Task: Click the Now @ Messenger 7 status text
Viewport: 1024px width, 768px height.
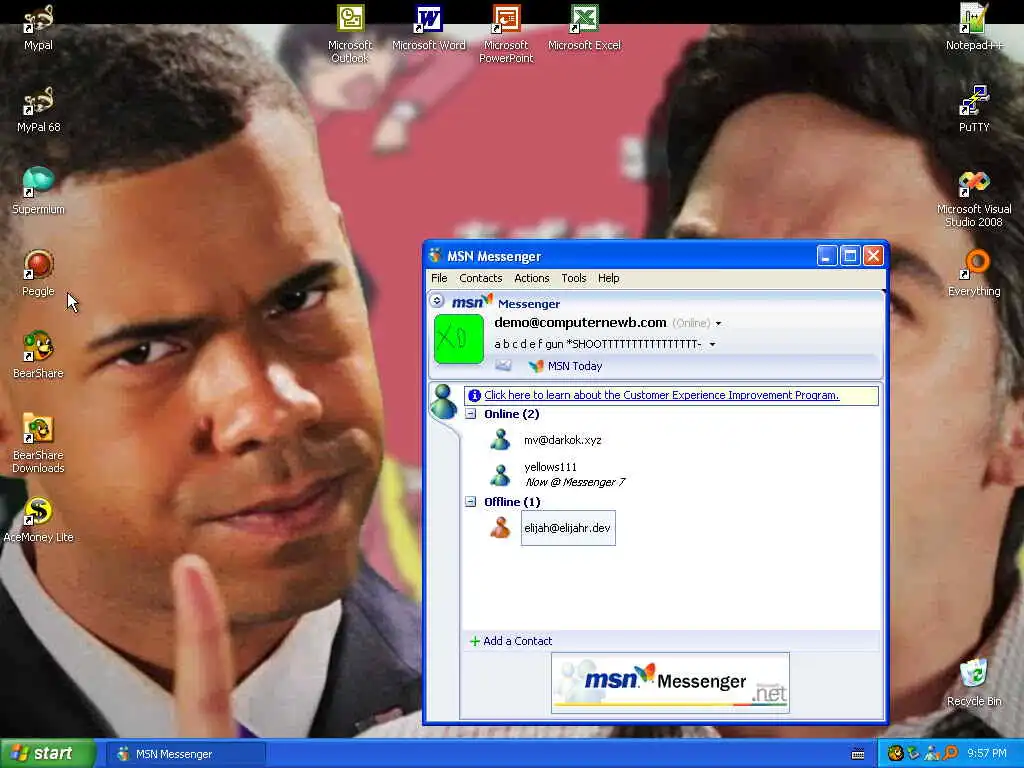Action: (x=575, y=483)
